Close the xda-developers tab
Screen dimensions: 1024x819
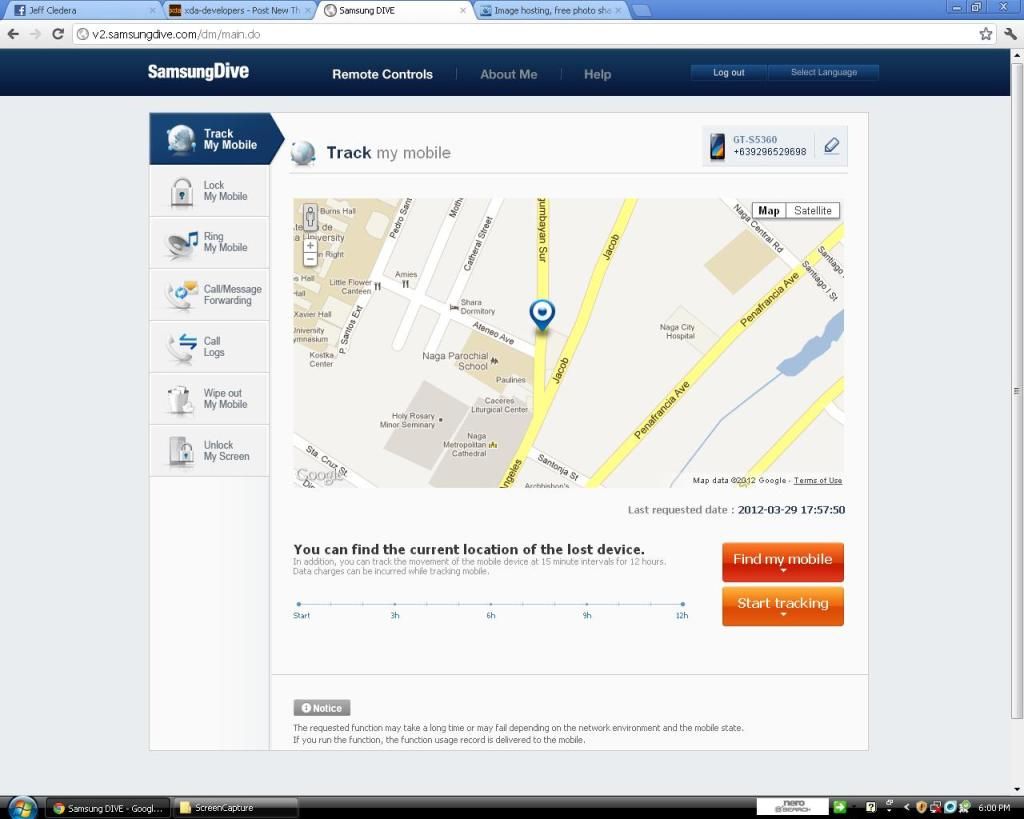click(306, 10)
